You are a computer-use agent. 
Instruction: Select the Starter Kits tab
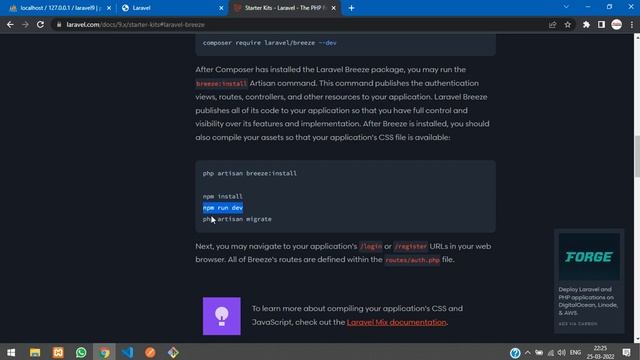click(x=284, y=8)
